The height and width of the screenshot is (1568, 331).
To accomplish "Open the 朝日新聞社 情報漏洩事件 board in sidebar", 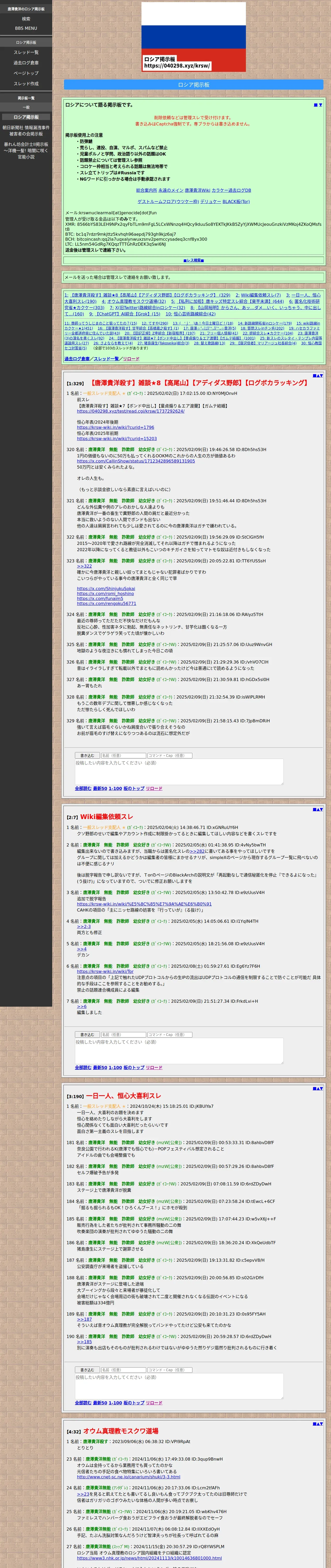I will (26, 131).
